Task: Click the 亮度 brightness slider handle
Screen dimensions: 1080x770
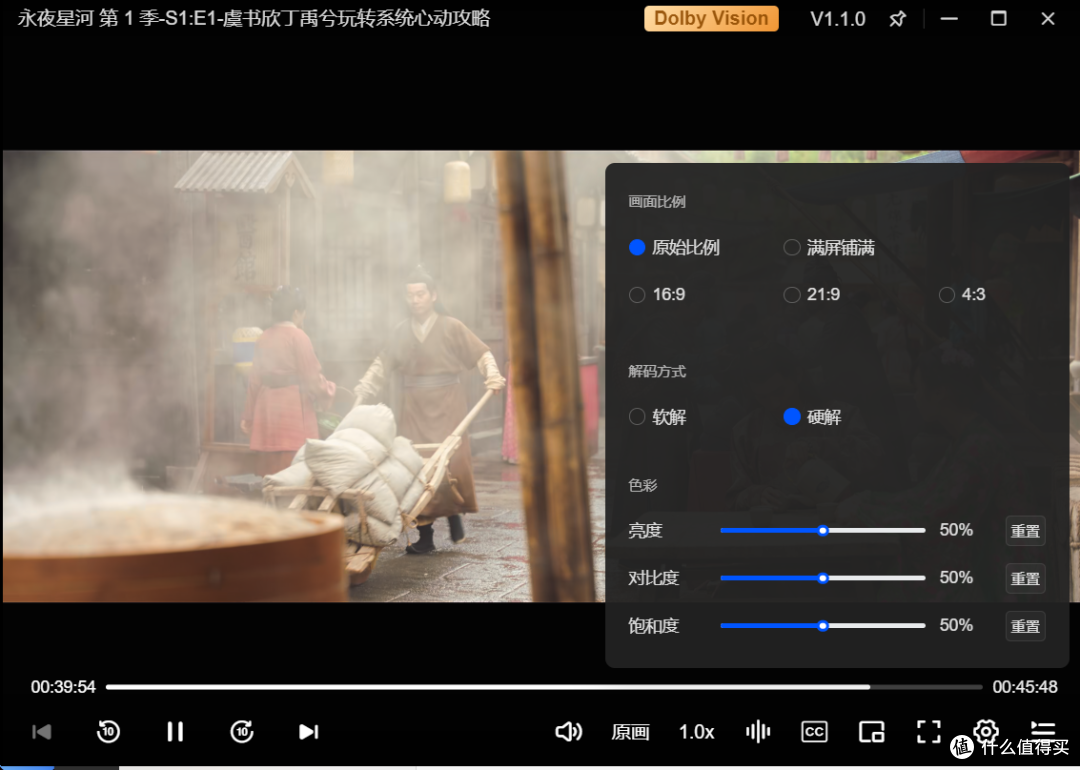Action: [x=822, y=530]
